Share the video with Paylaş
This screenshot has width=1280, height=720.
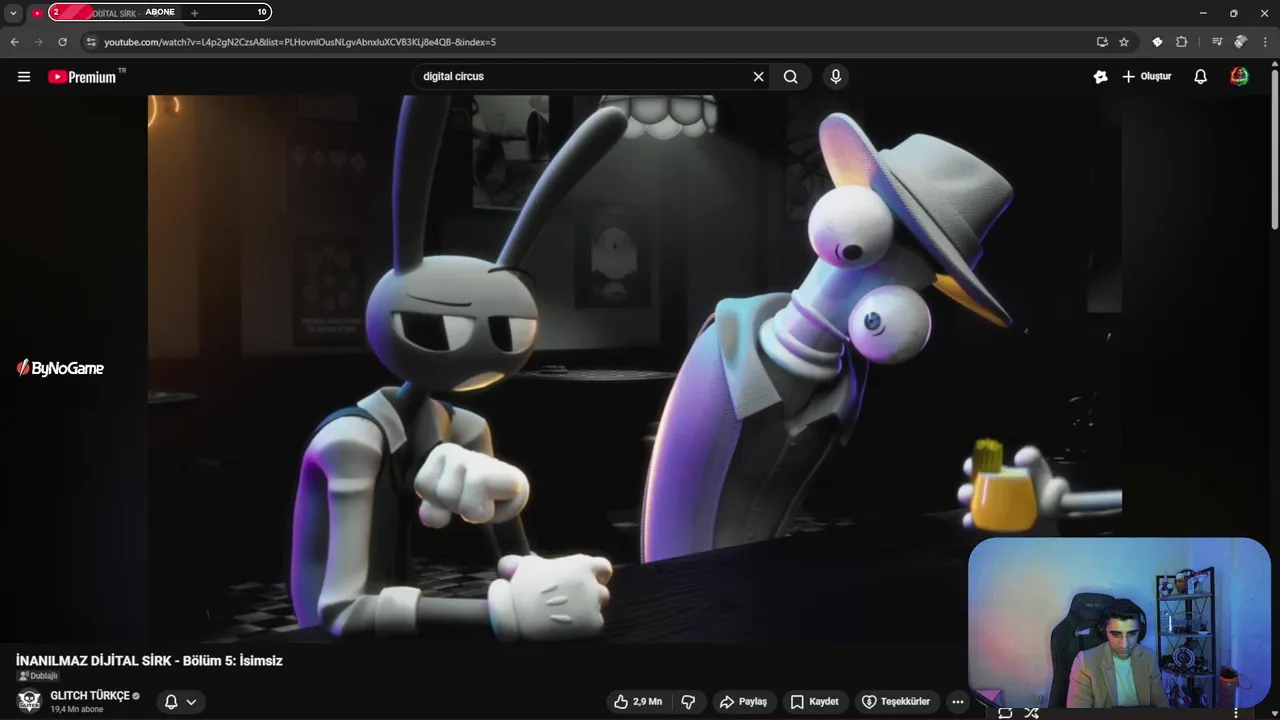[743, 702]
